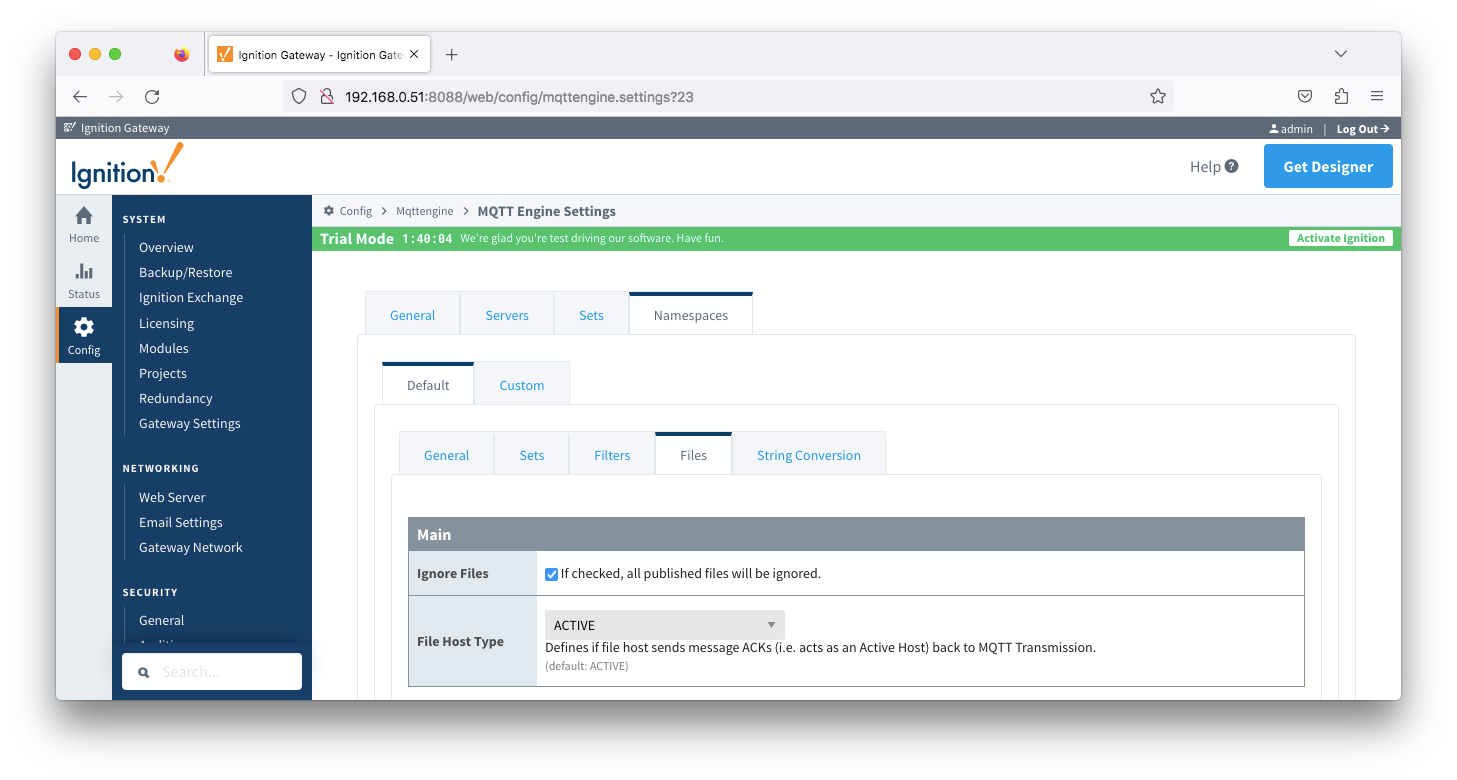Click the Mqttengine breadcrumb link
Viewport: 1457px width, 780px height.
(x=424, y=211)
